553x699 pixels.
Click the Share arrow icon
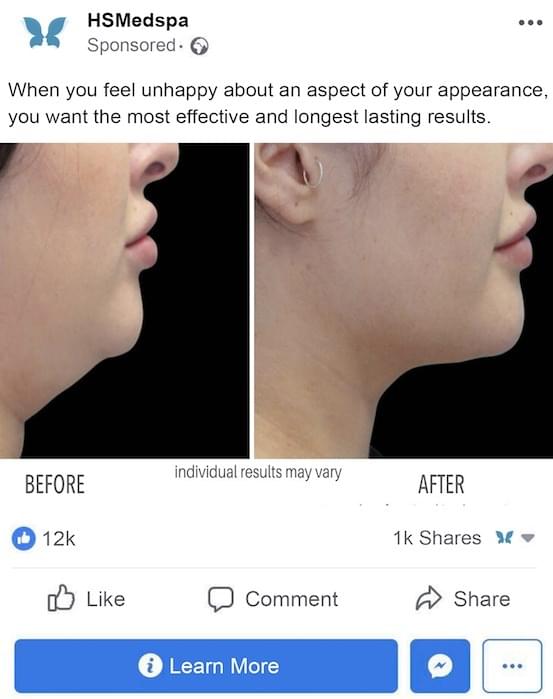428,598
